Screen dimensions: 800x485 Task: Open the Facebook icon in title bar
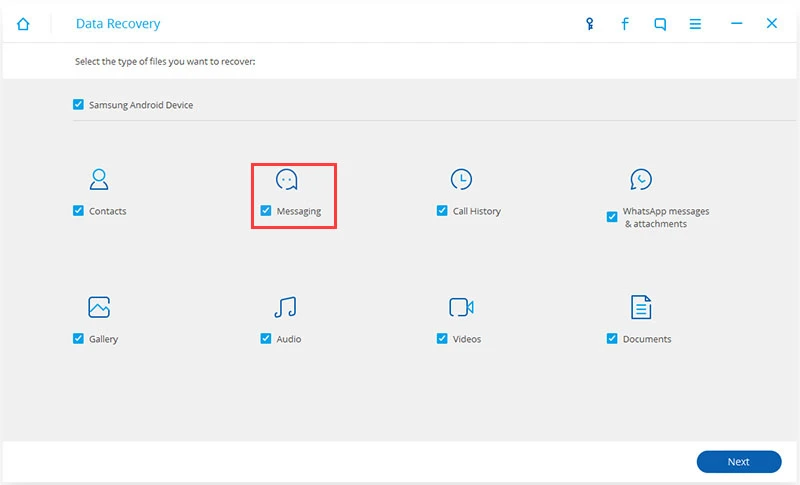pos(625,24)
